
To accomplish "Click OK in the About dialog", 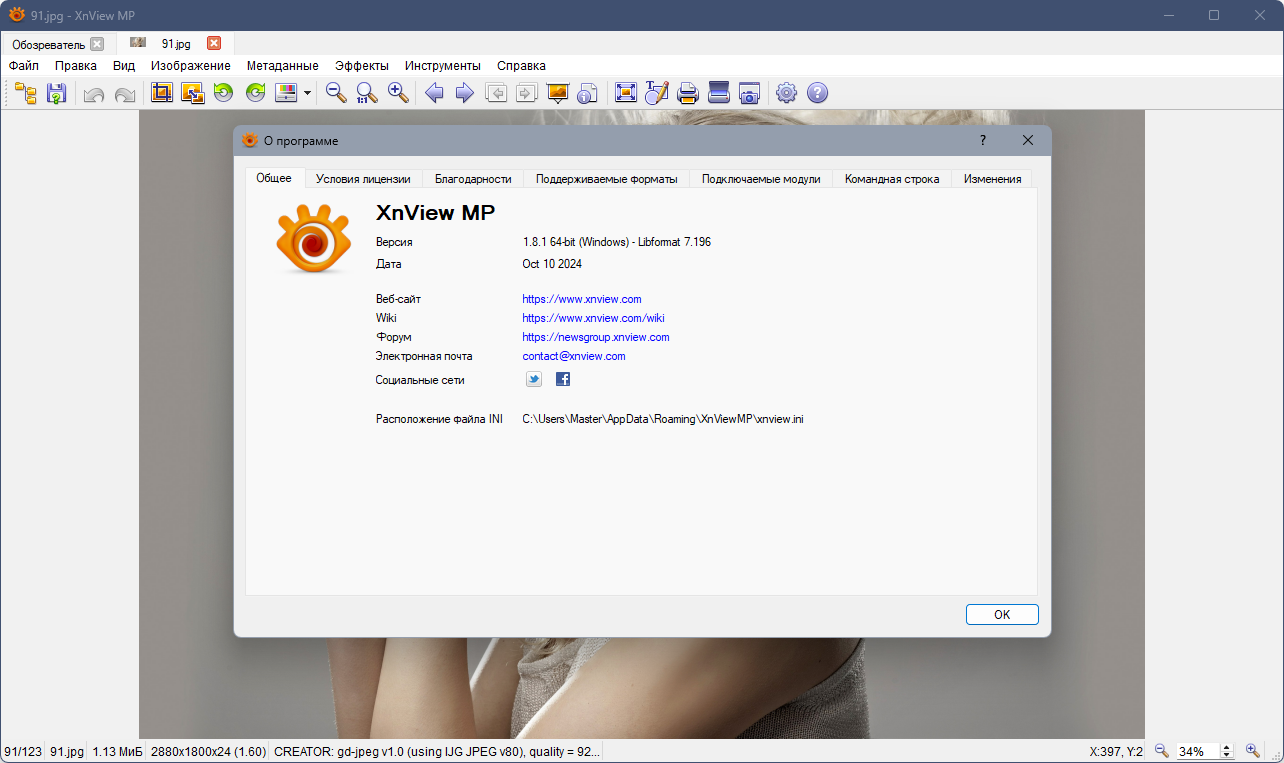I will click(1002, 615).
